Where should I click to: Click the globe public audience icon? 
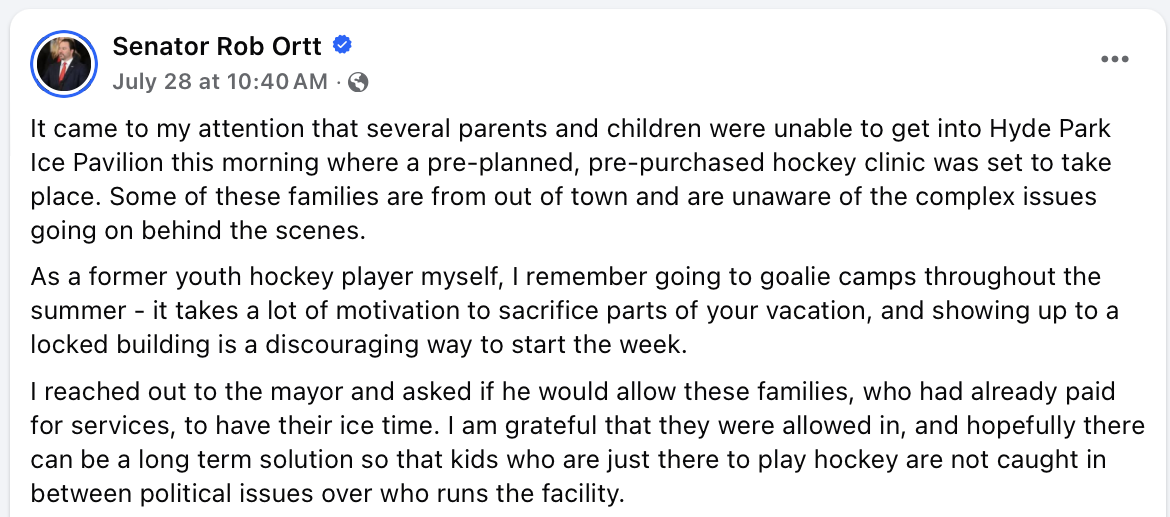358,82
